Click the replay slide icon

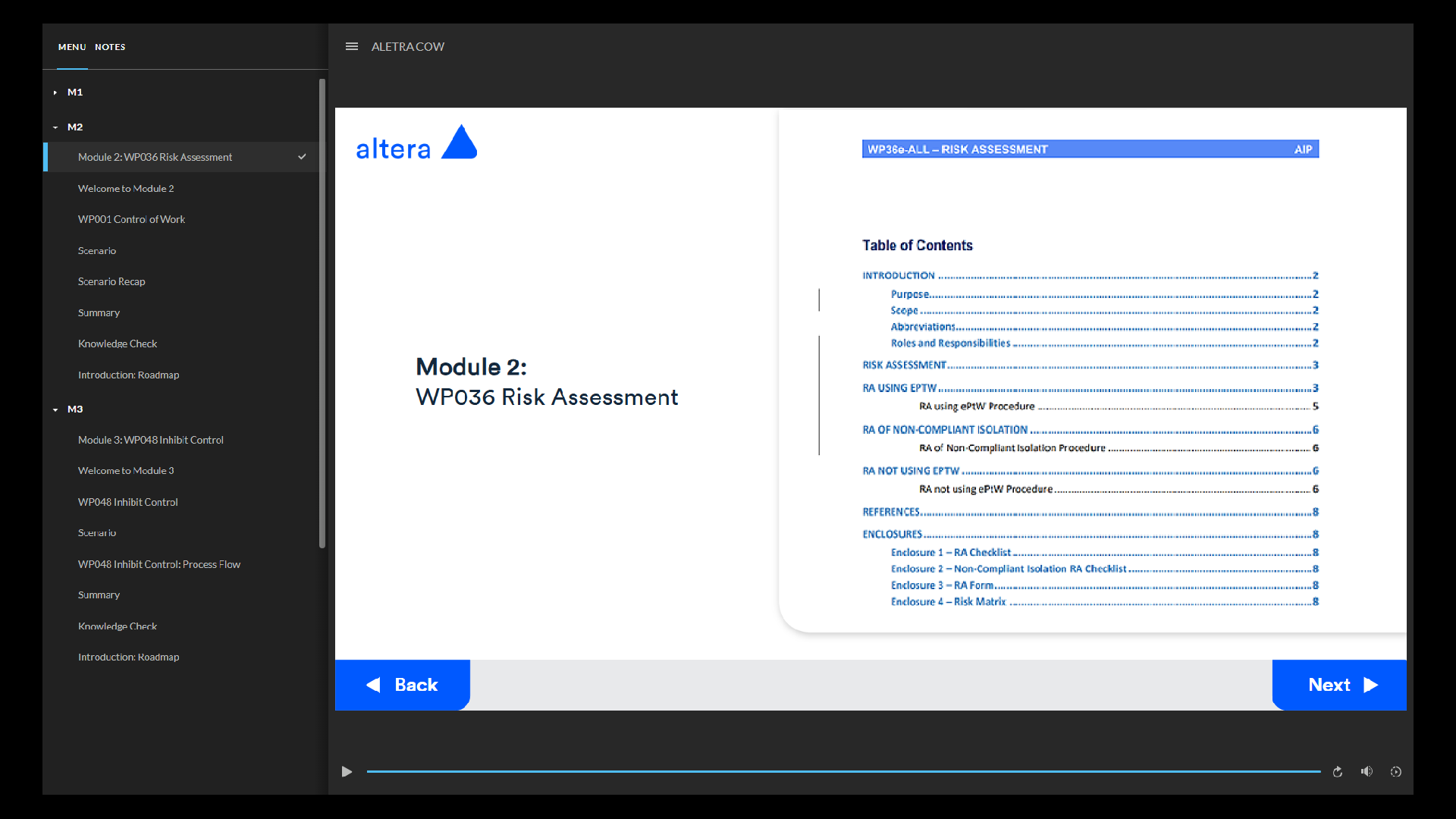point(1338,771)
